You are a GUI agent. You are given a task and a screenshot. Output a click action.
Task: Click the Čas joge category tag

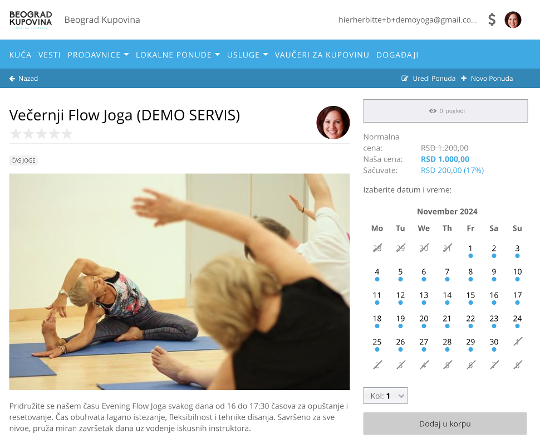pyautogui.click(x=23, y=160)
